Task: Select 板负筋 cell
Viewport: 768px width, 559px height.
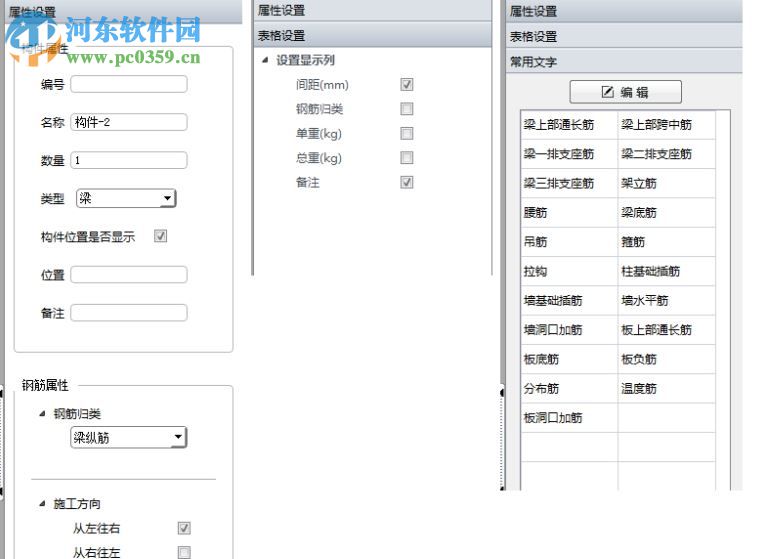Action: [x=667, y=360]
